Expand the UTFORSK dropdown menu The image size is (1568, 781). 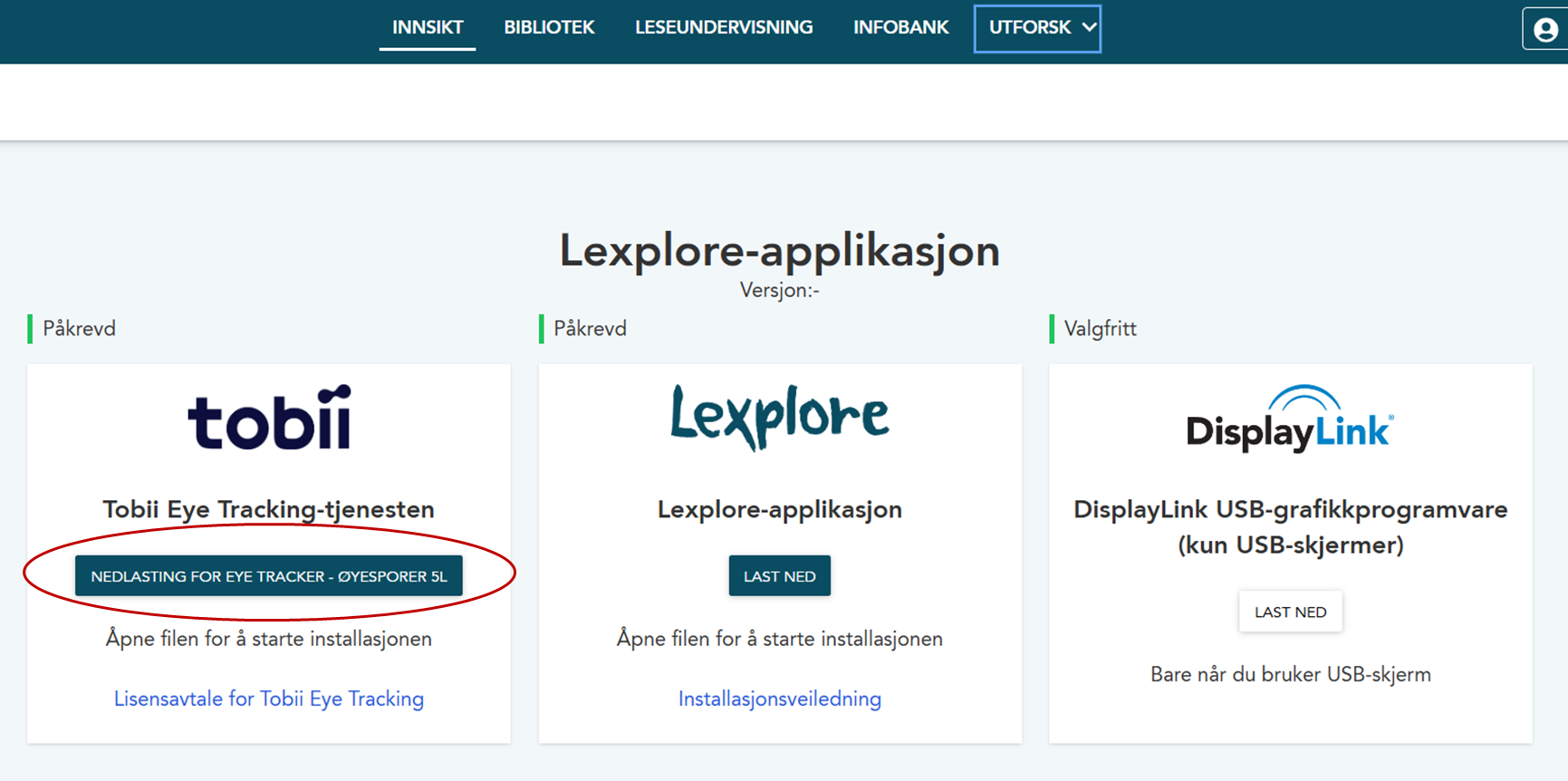point(1037,28)
